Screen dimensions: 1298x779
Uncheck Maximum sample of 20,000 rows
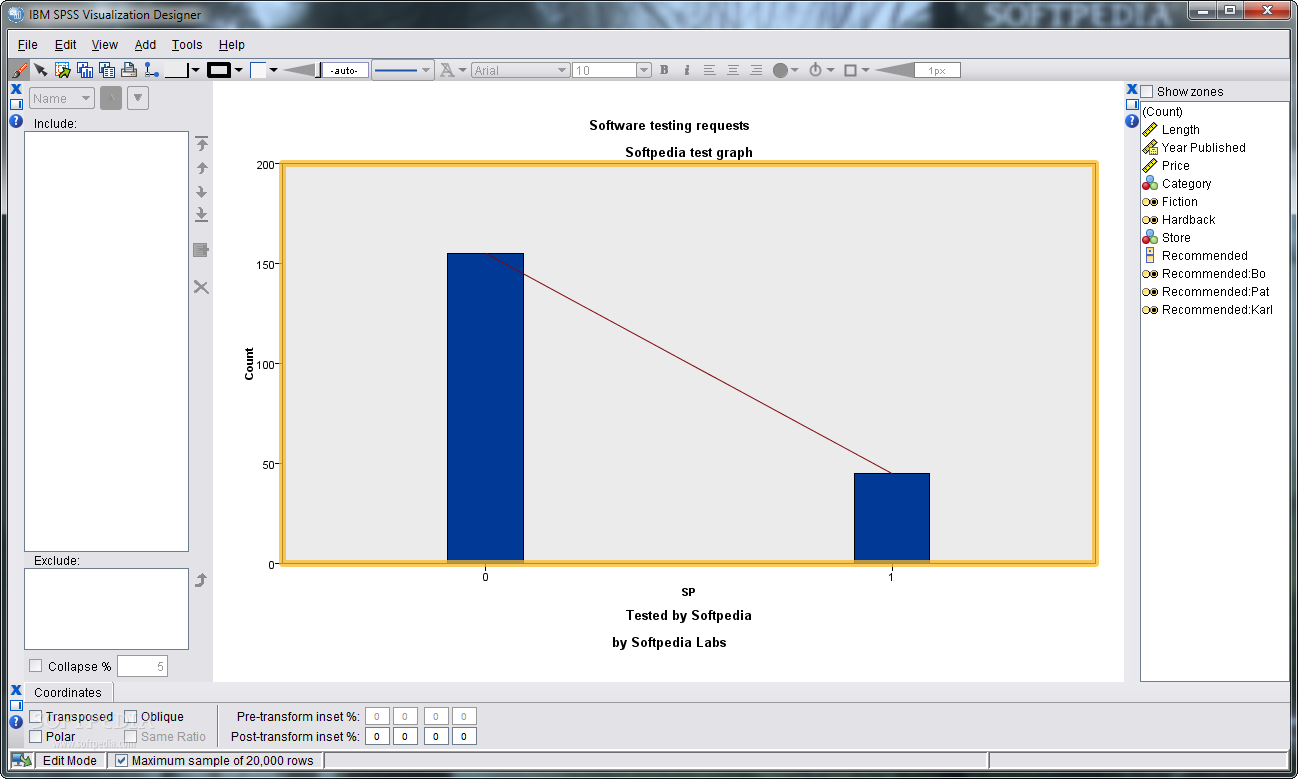pyautogui.click(x=122, y=760)
